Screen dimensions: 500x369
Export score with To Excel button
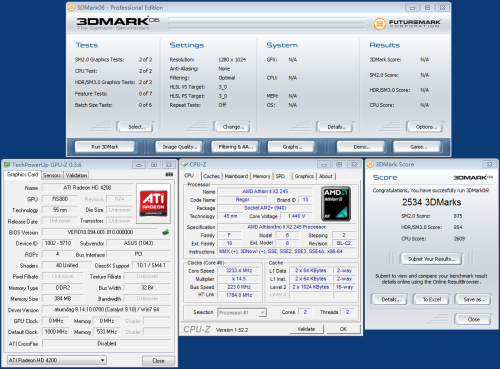[432, 299]
